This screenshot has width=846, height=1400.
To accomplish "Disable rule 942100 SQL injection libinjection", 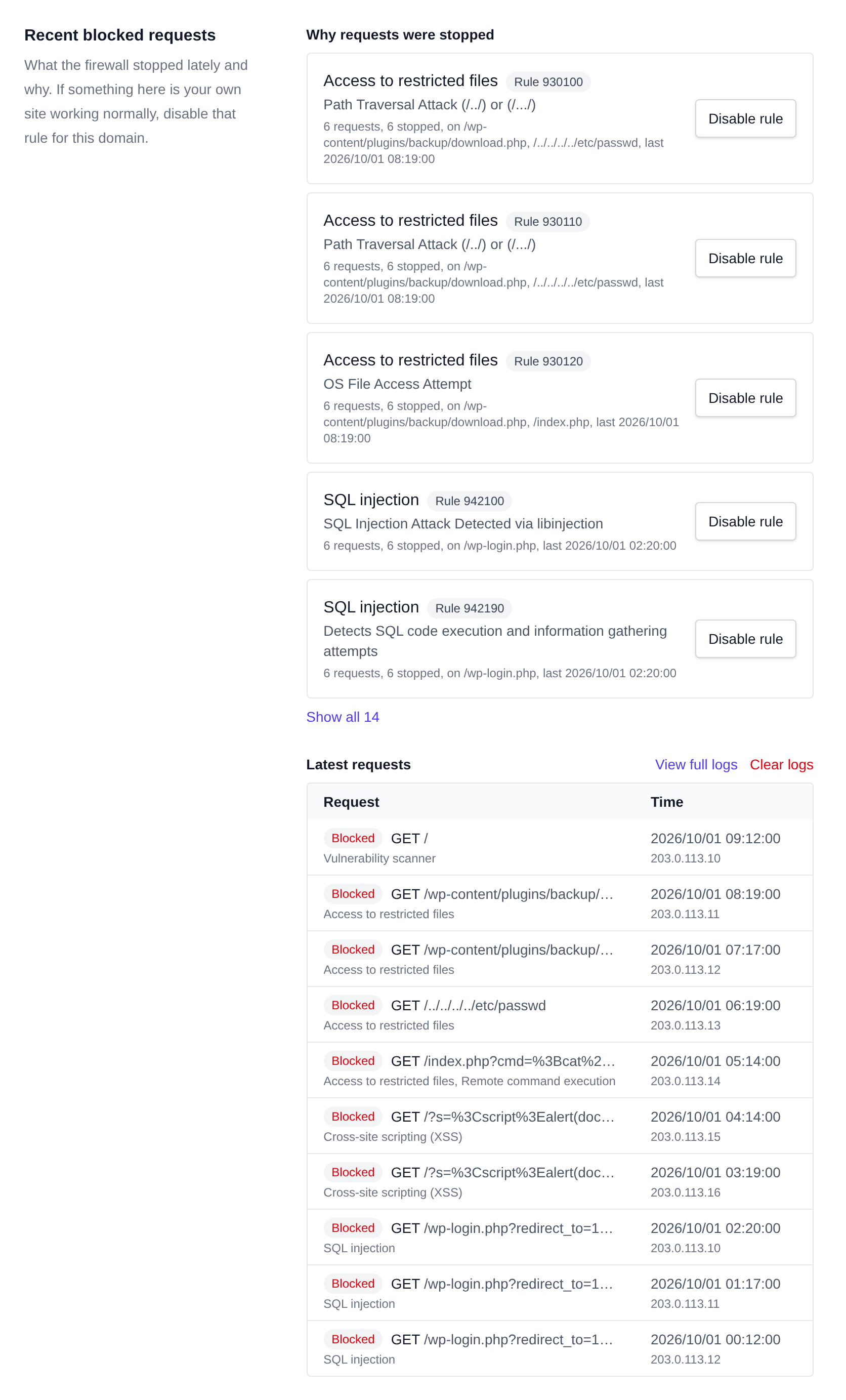I will coord(745,522).
